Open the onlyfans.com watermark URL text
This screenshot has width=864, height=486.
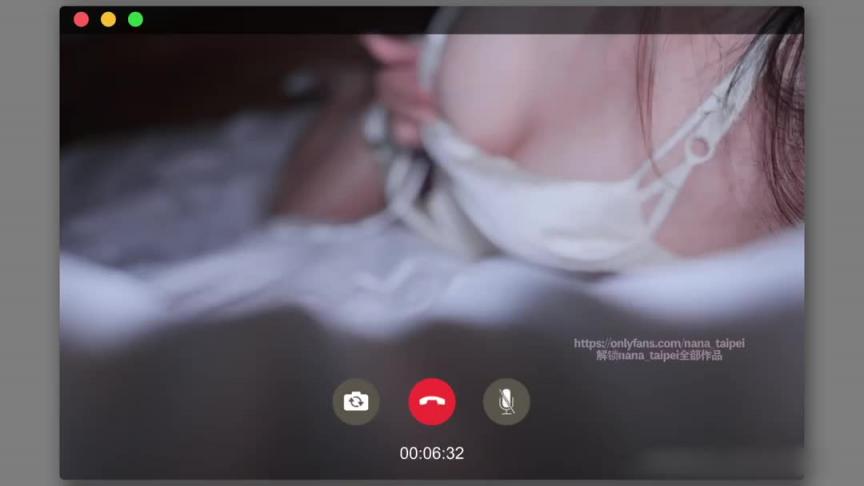(x=659, y=343)
